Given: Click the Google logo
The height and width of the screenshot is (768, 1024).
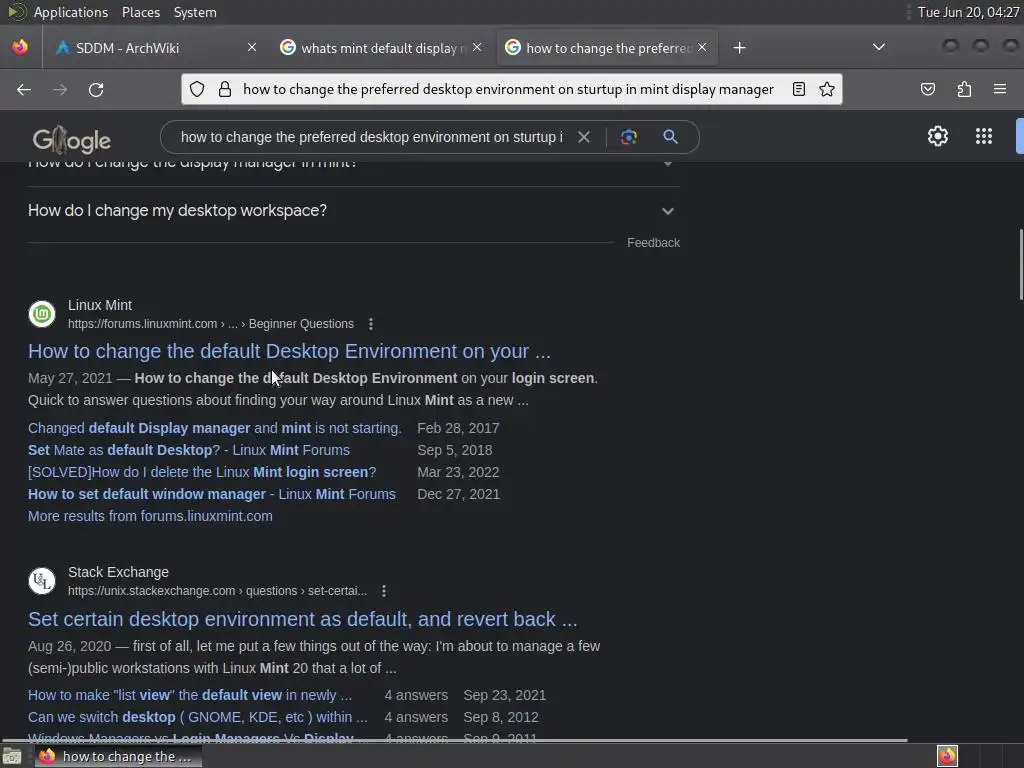Looking at the screenshot, I should 72,139.
